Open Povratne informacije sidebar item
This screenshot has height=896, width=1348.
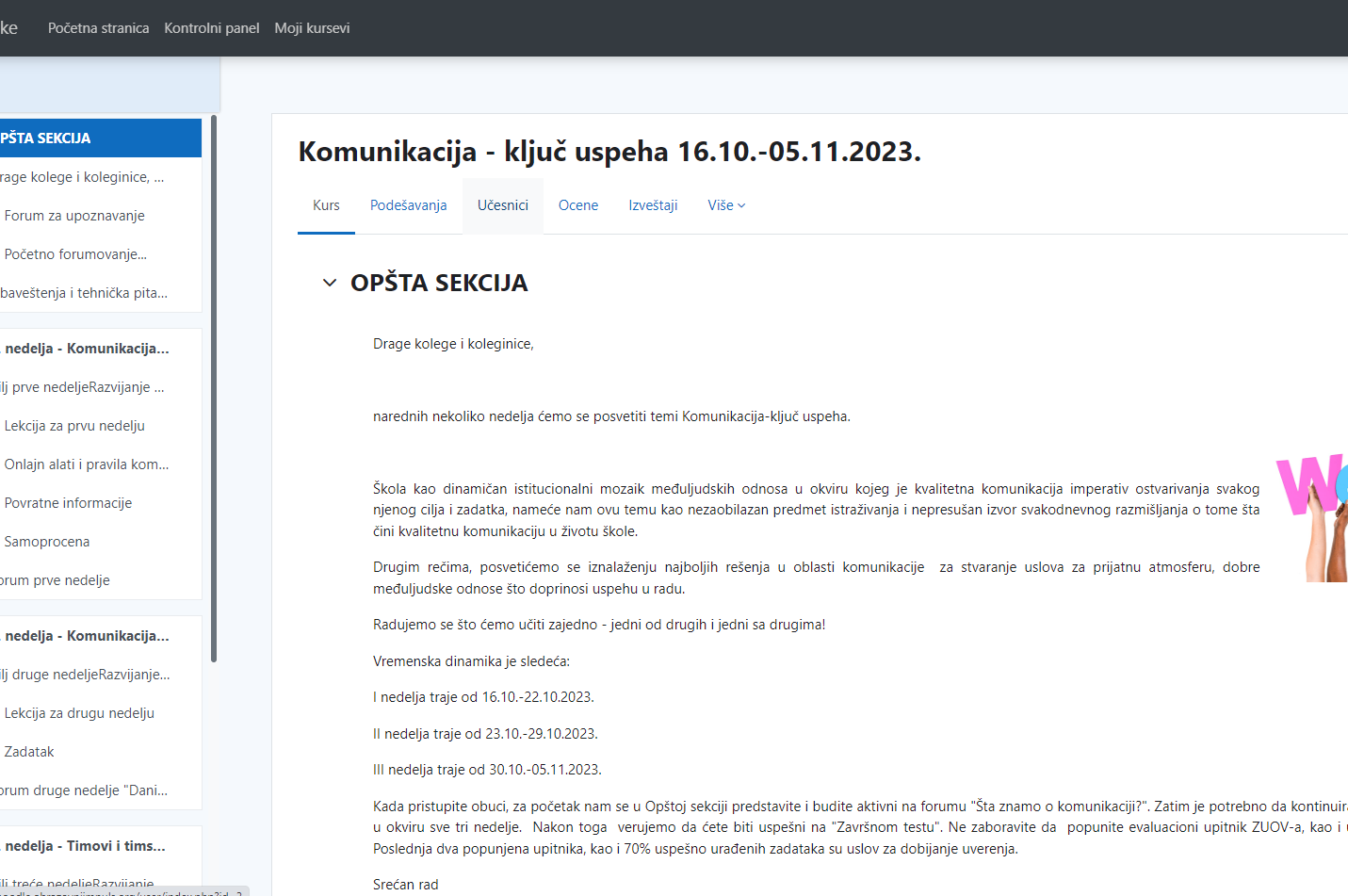[68, 503]
